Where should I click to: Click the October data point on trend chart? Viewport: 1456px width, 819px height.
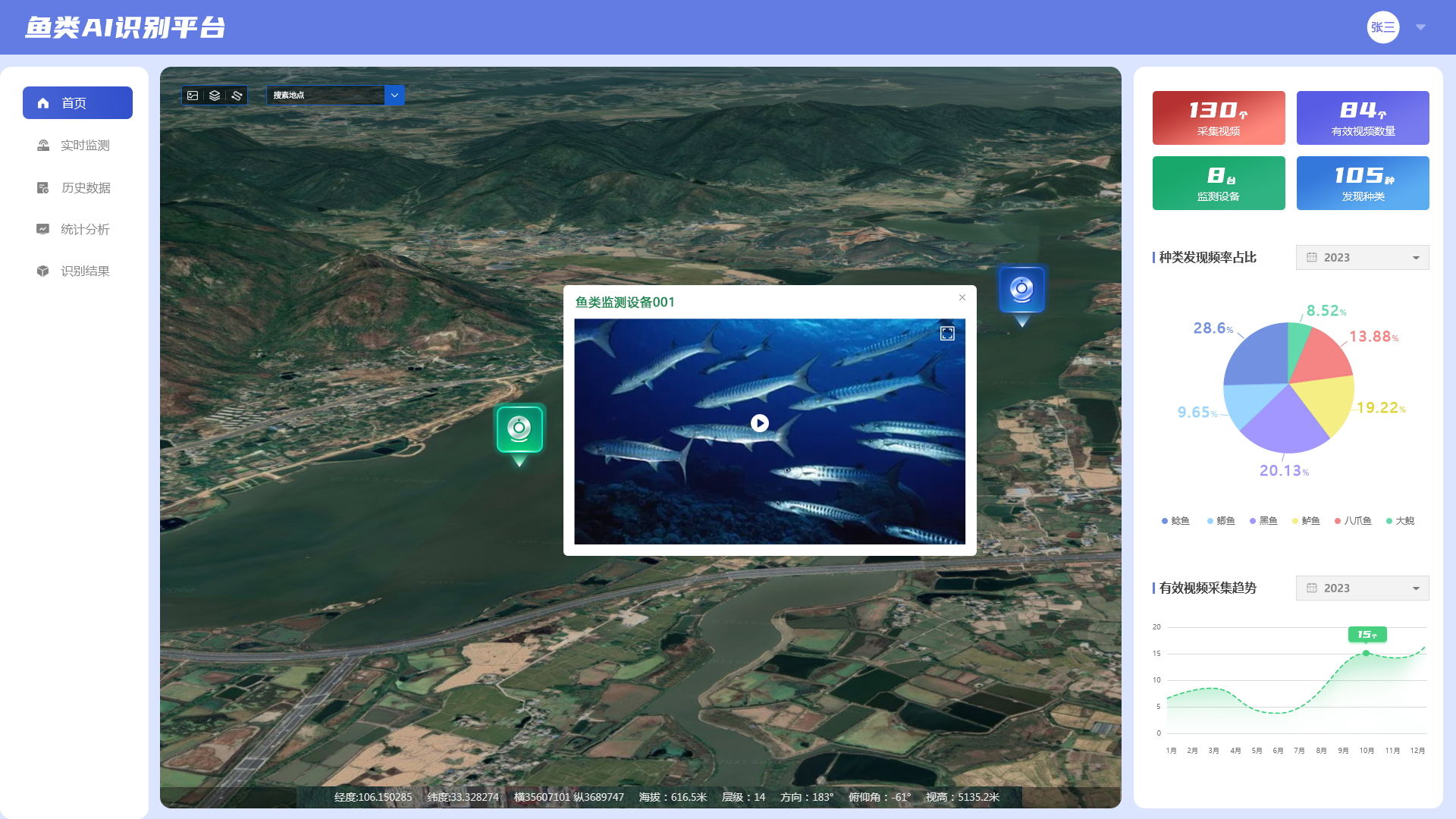[1366, 653]
